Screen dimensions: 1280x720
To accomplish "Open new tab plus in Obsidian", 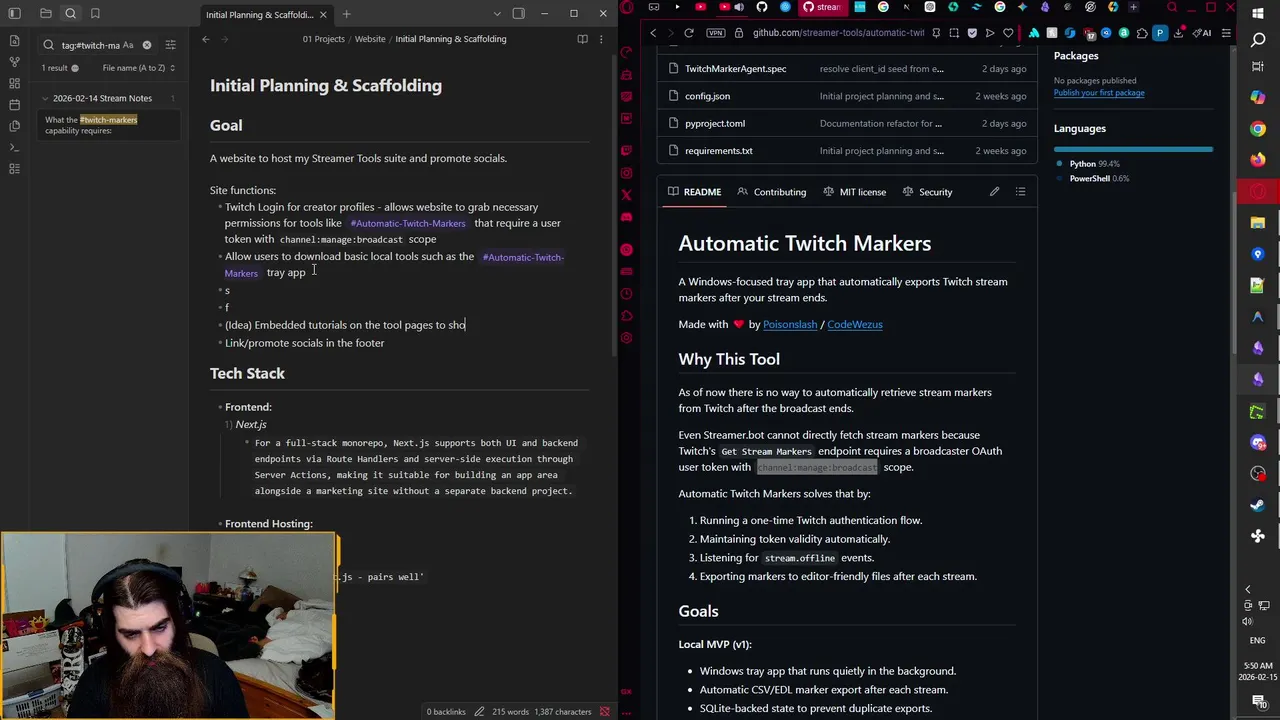I will tap(346, 14).
